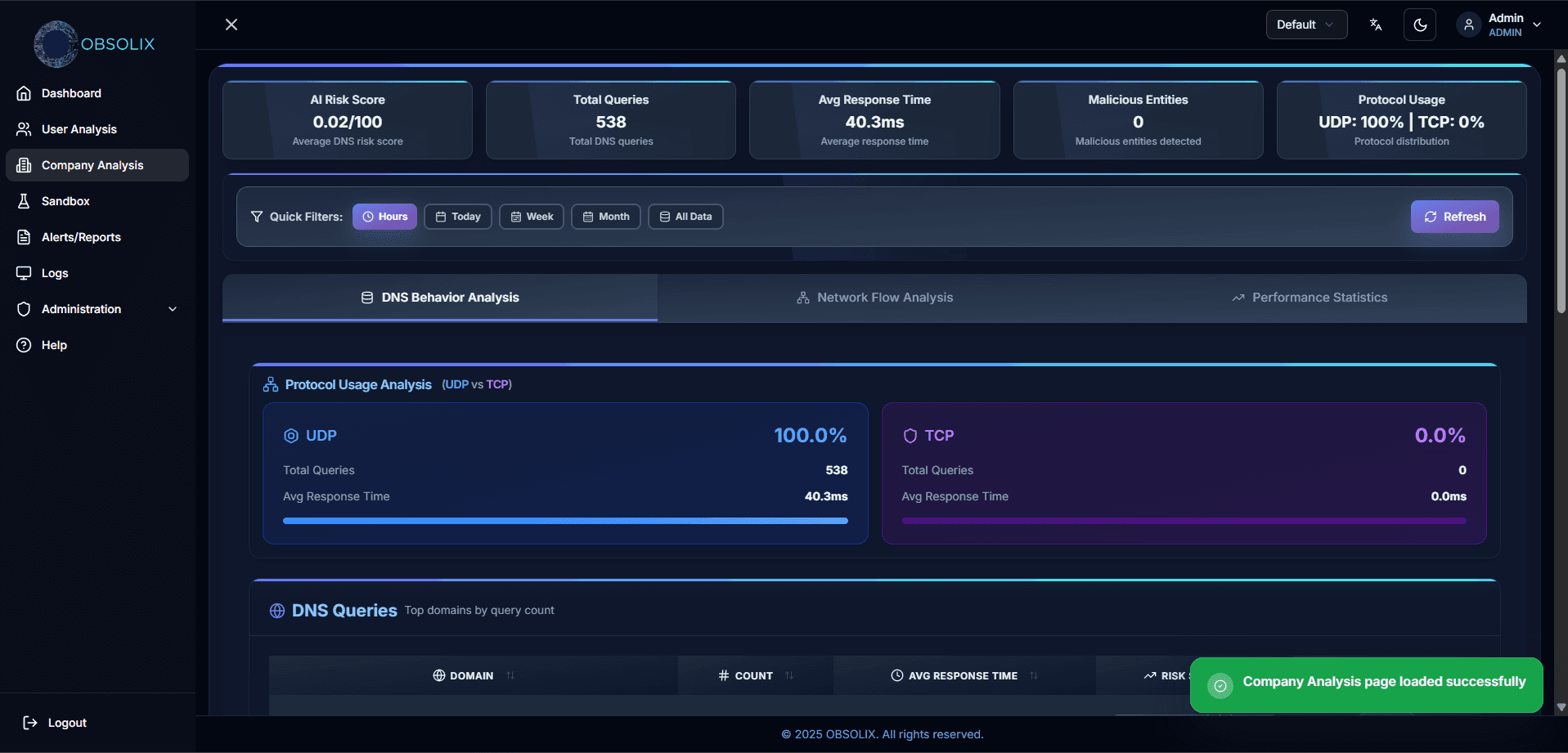The height and width of the screenshot is (753, 1568).
Task: Click the UDP Avg Response Time 40.3ms value
Action: 826,496
